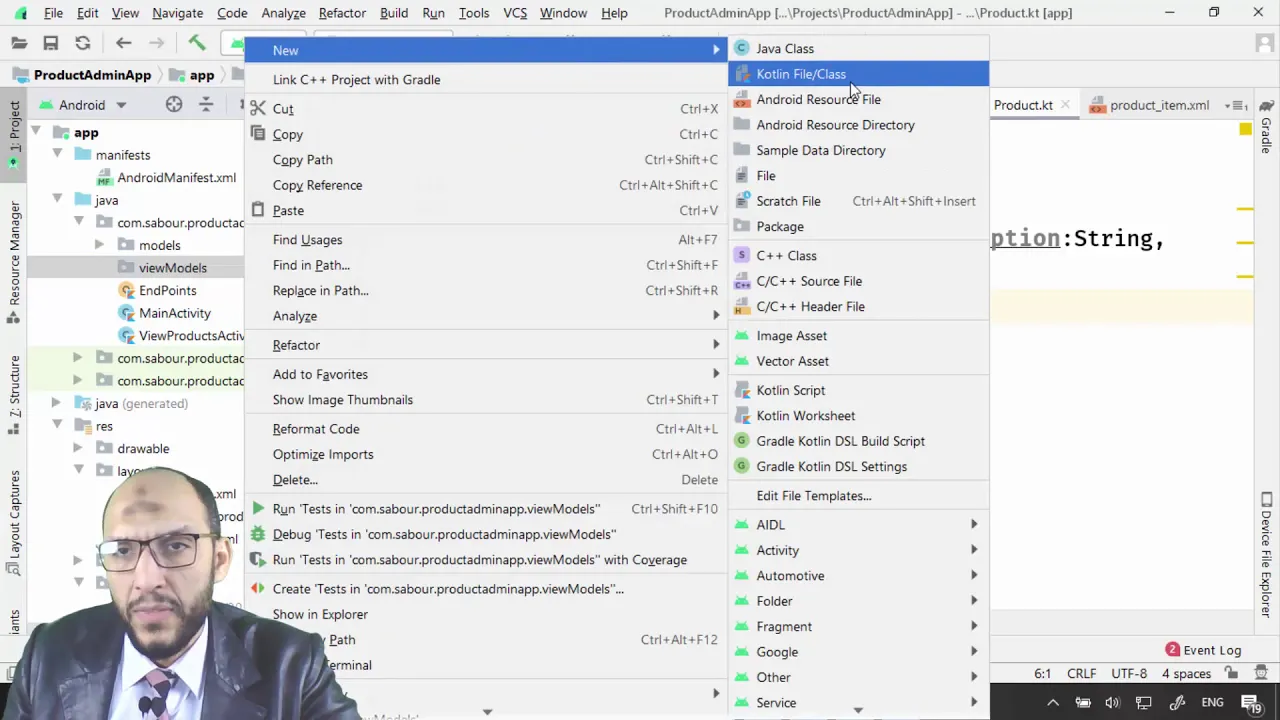Click the Cut scissors icon in context menu

coord(258,108)
